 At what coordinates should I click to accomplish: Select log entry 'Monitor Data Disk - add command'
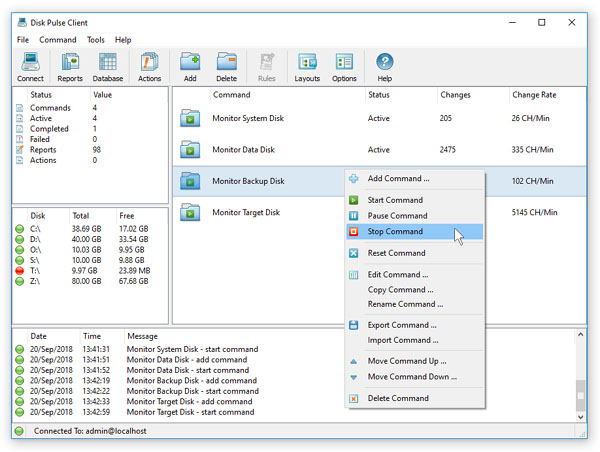[x=187, y=360]
